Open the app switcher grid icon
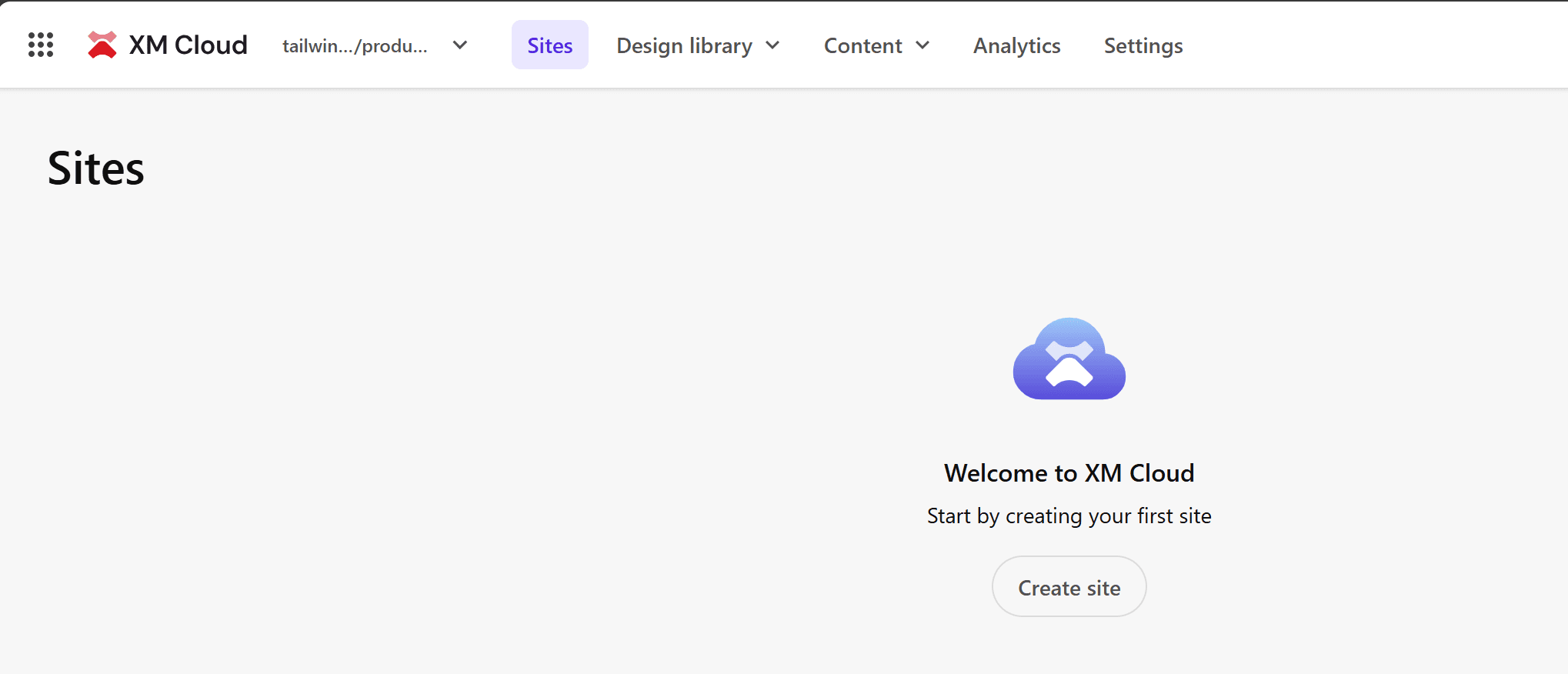 point(41,45)
